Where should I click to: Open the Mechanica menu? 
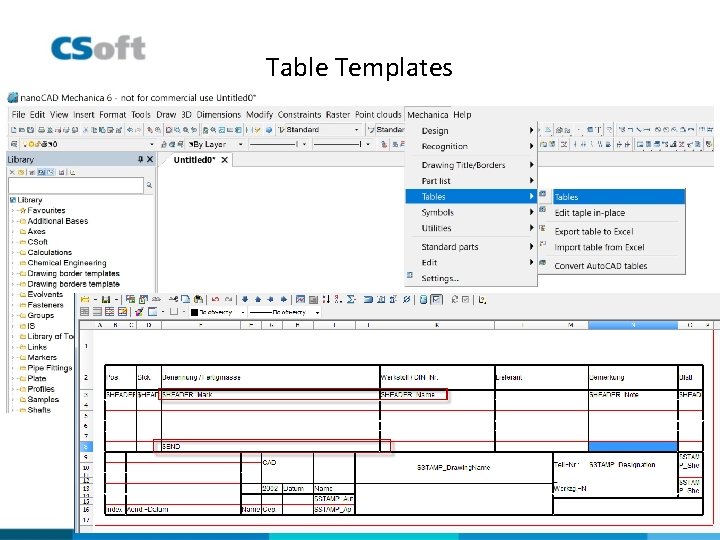click(428, 115)
